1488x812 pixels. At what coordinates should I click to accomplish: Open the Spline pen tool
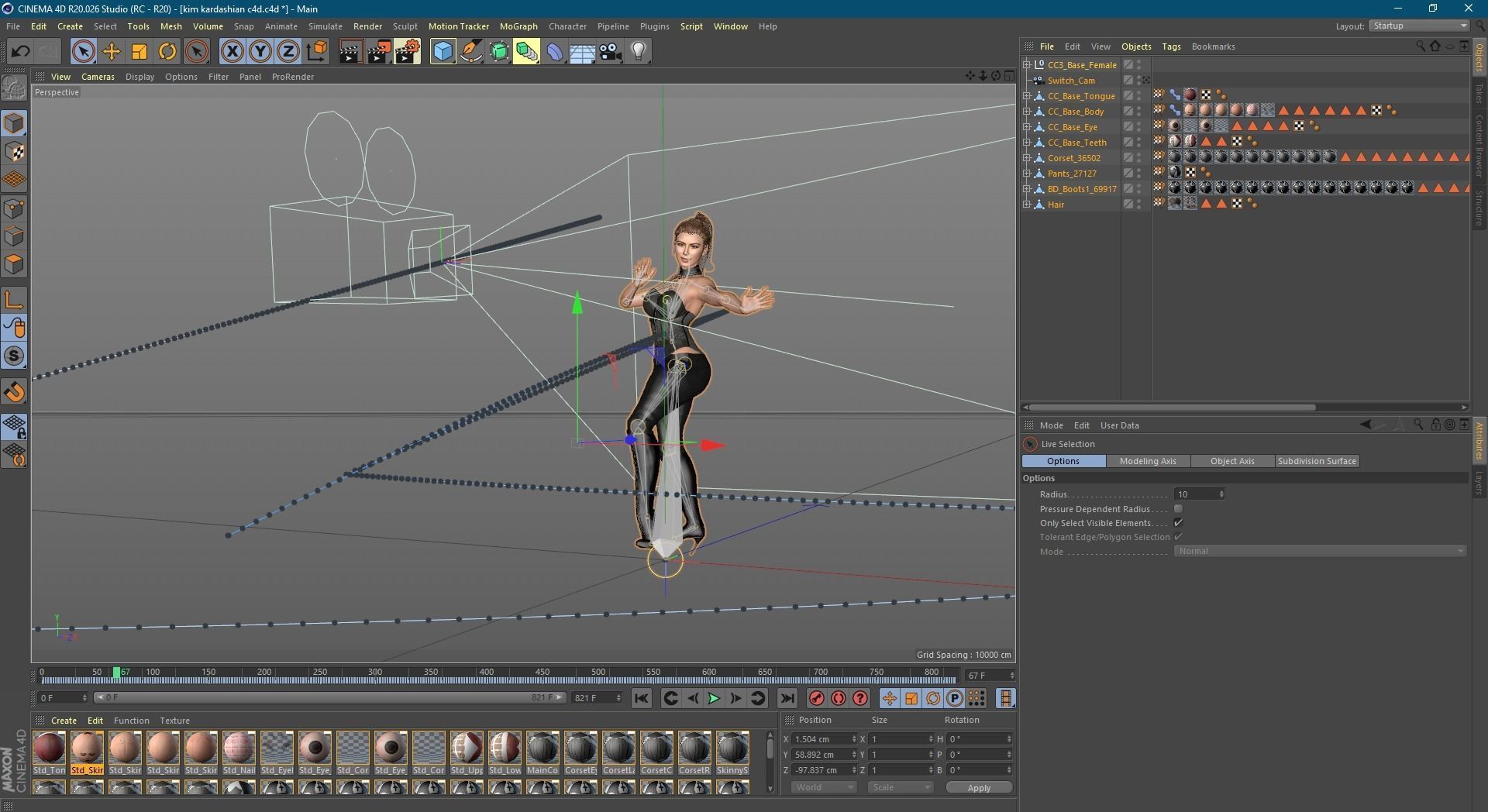click(471, 52)
